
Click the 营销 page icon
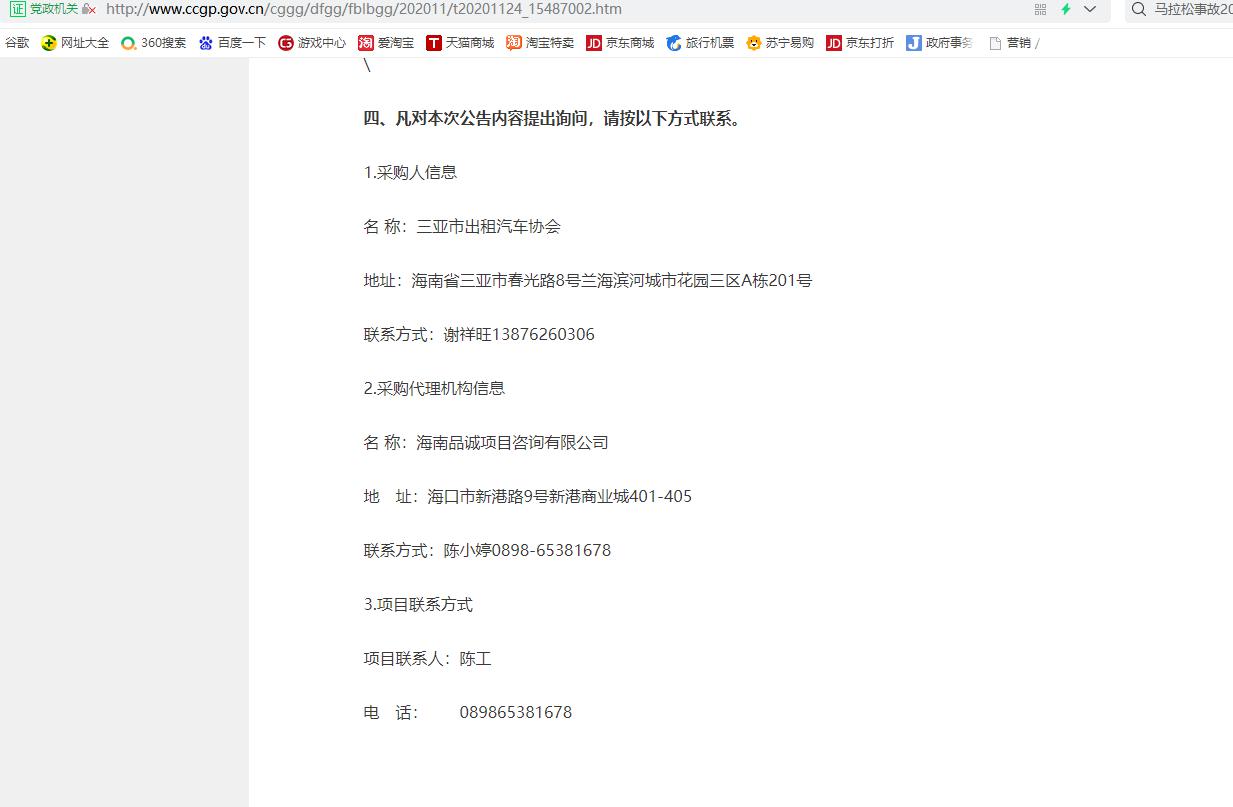pyautogui.click(x=995, y=43)
